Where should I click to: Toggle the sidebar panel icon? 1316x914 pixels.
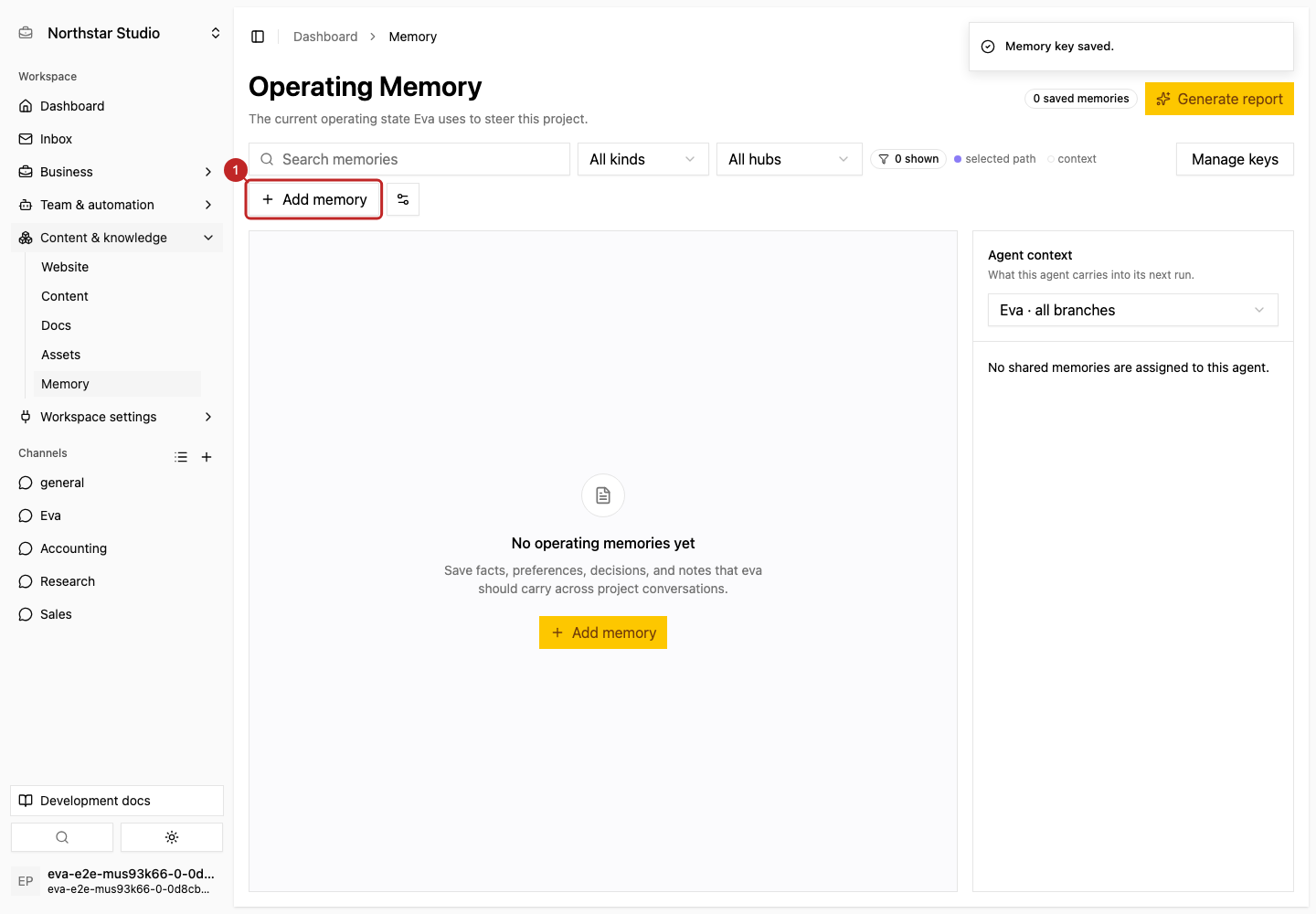pyautogui.click(x=258, y=37)
